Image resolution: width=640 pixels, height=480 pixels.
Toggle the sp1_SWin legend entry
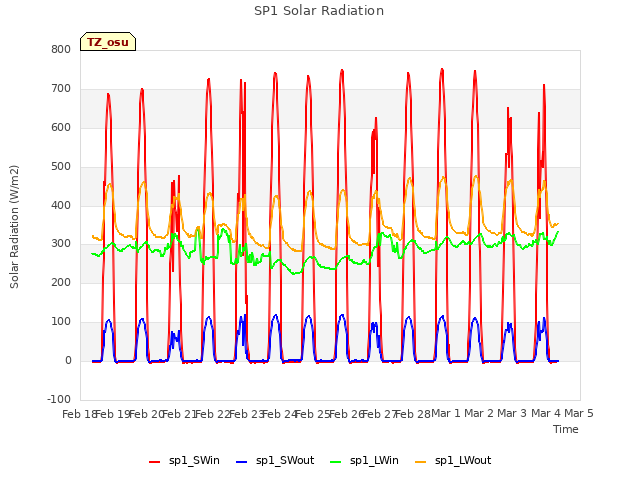coord(184,461)
